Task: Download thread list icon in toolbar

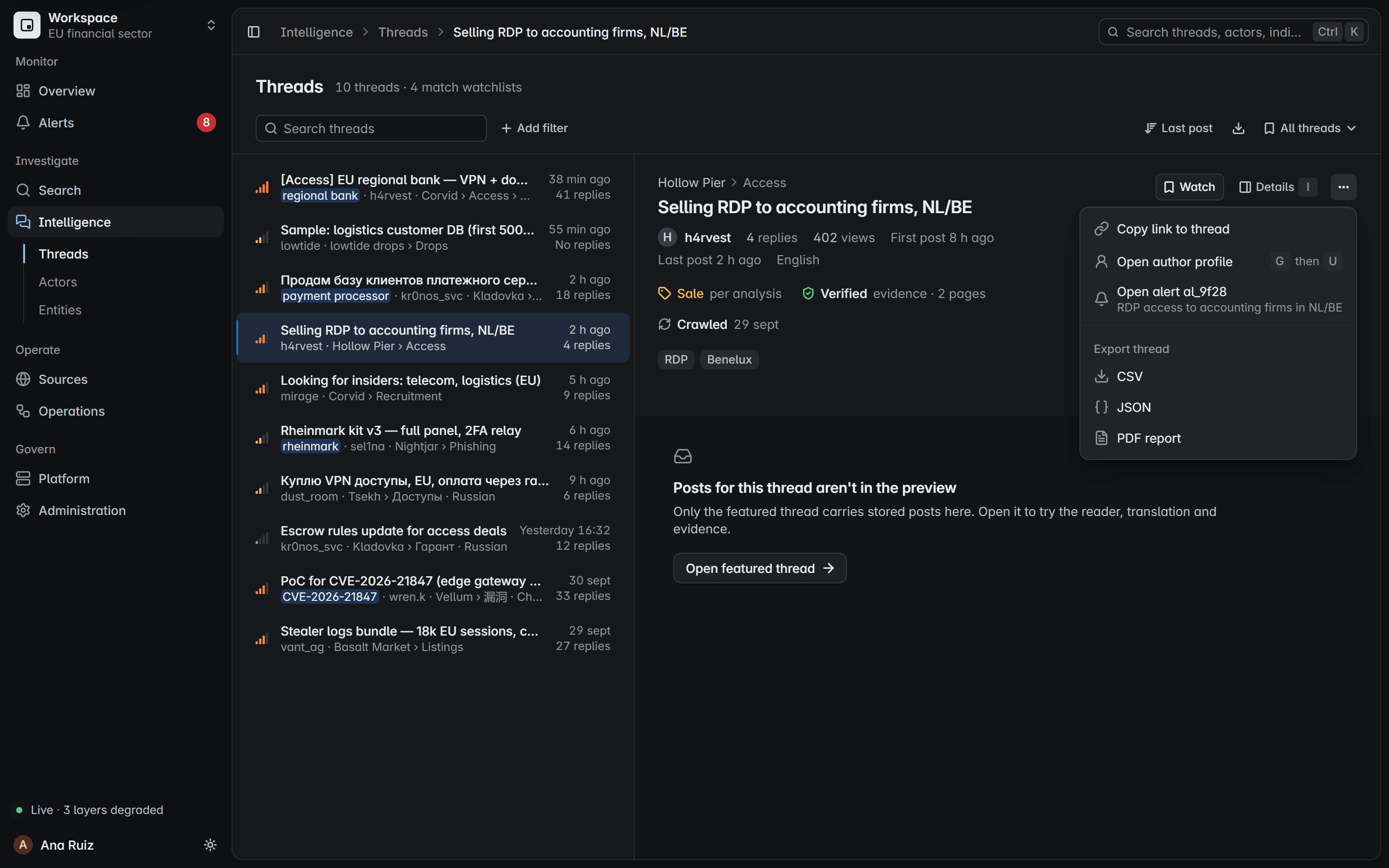Action: pyautogui.click(x=1238, y=128)
